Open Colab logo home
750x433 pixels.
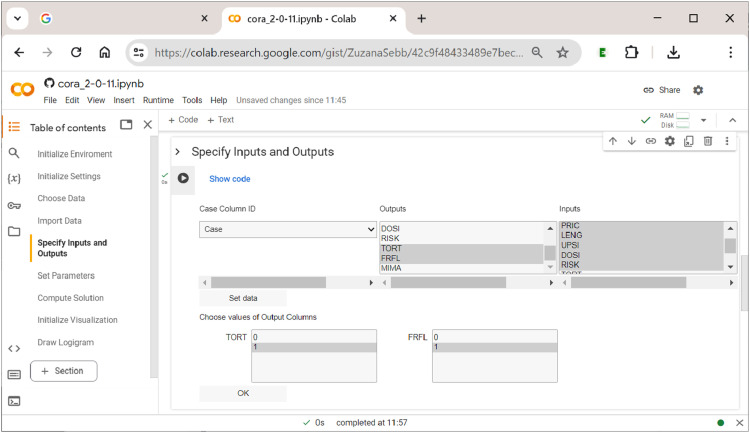click(x=22, y=89)
